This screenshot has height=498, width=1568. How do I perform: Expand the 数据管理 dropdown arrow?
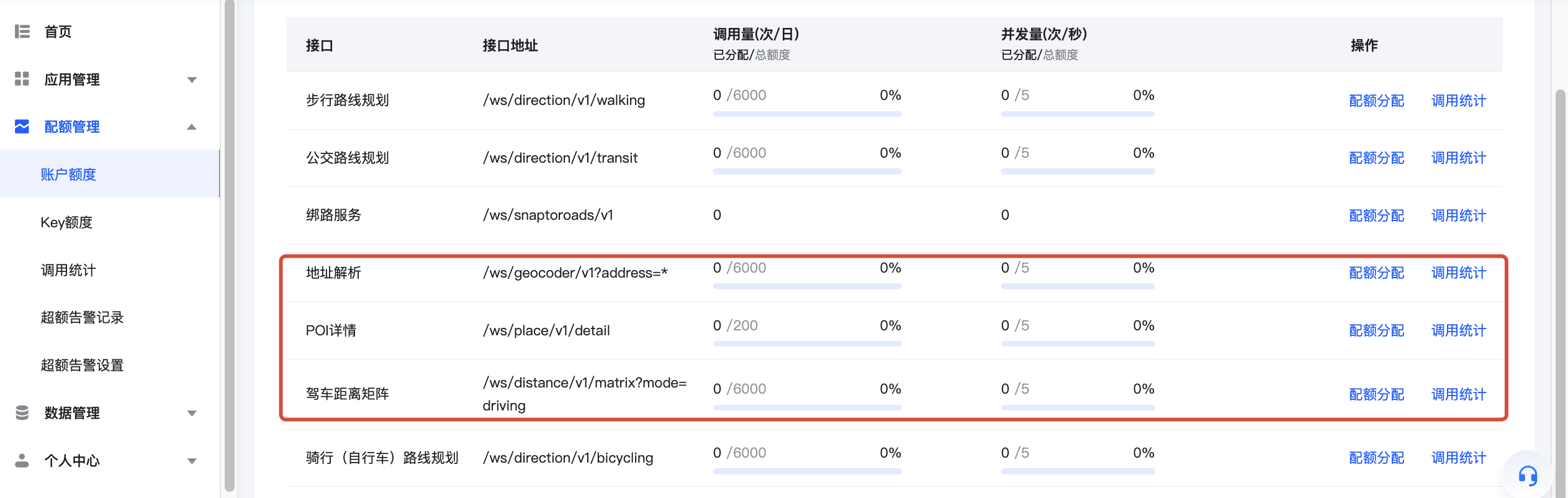tap(192, 413)
